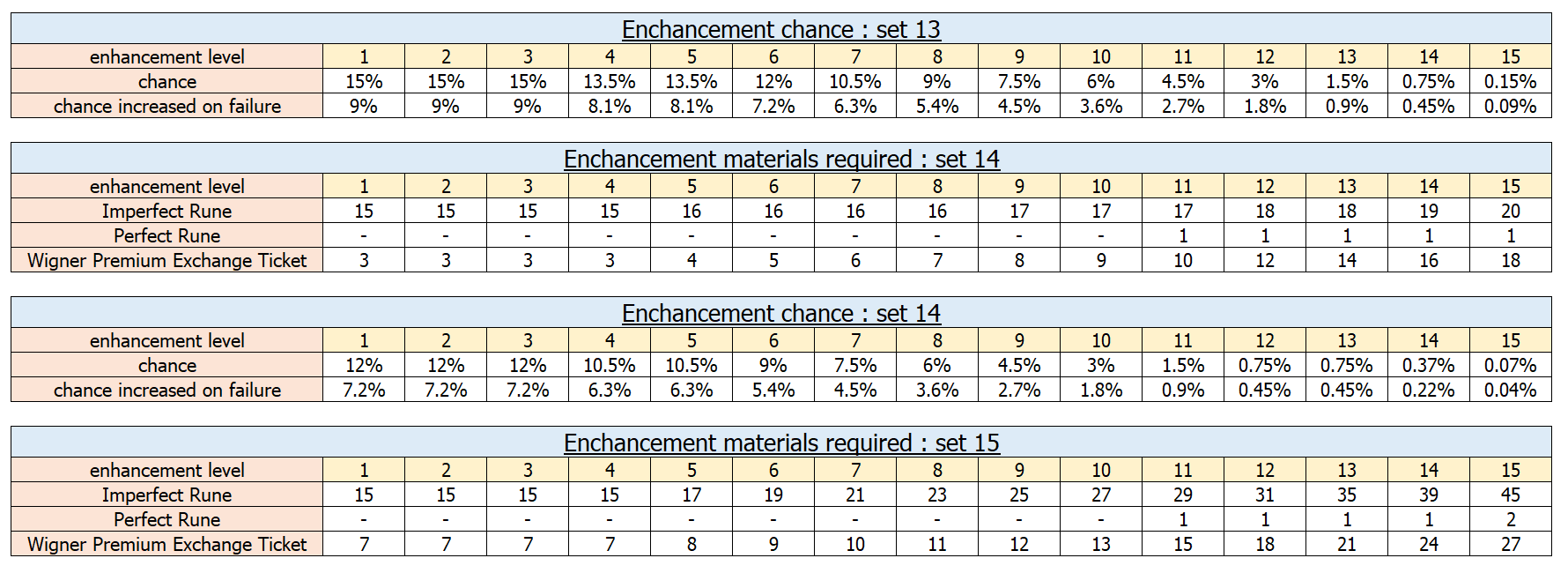The width and height of the screenshot is (1568, 573).
Task: Click the "Enchancement chance : set 13" title
Action: (x=780, y=29)
